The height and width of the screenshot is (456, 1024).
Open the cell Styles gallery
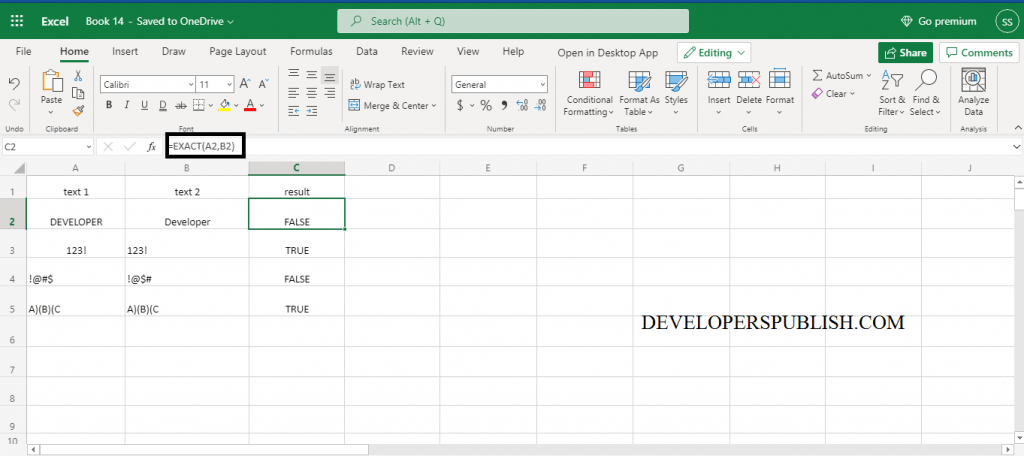point(676,93)
